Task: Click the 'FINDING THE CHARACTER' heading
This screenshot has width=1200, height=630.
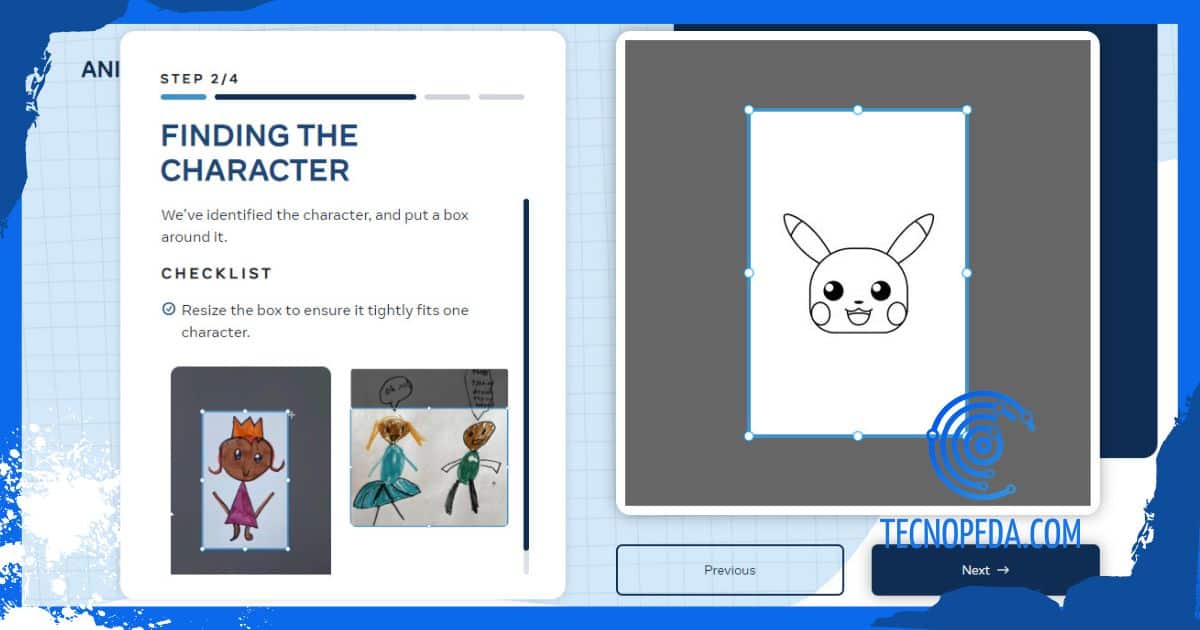Action: pyautogui.click(x=259, y=152)
